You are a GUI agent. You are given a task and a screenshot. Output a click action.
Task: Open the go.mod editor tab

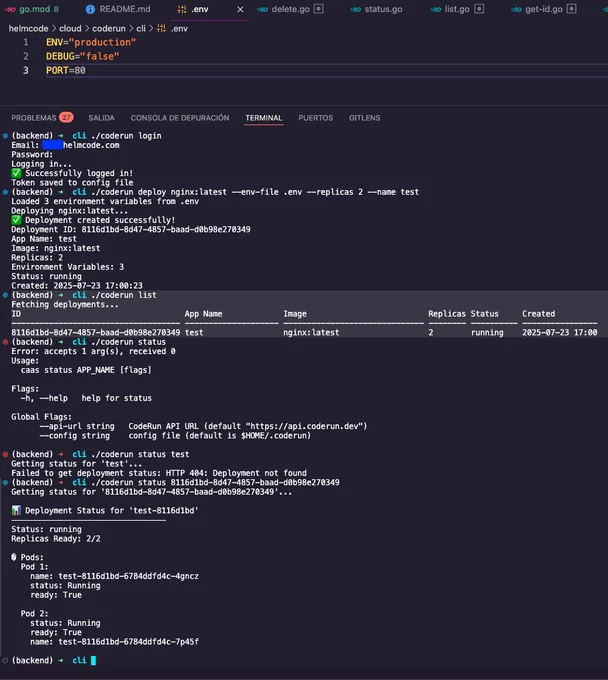click(31, 9)
